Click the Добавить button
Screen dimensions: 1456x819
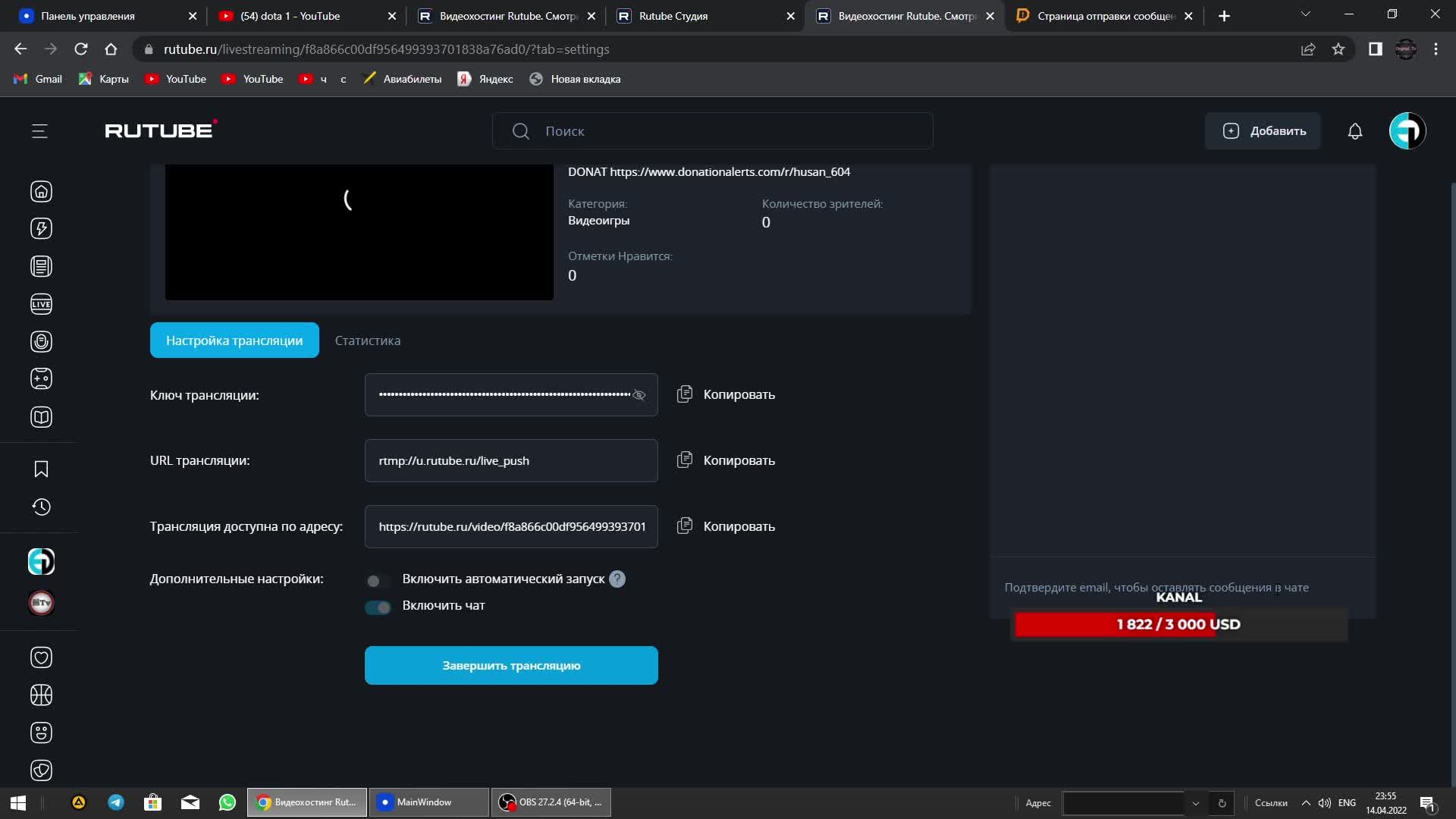pyautogui.click(x=1263, y=131)
